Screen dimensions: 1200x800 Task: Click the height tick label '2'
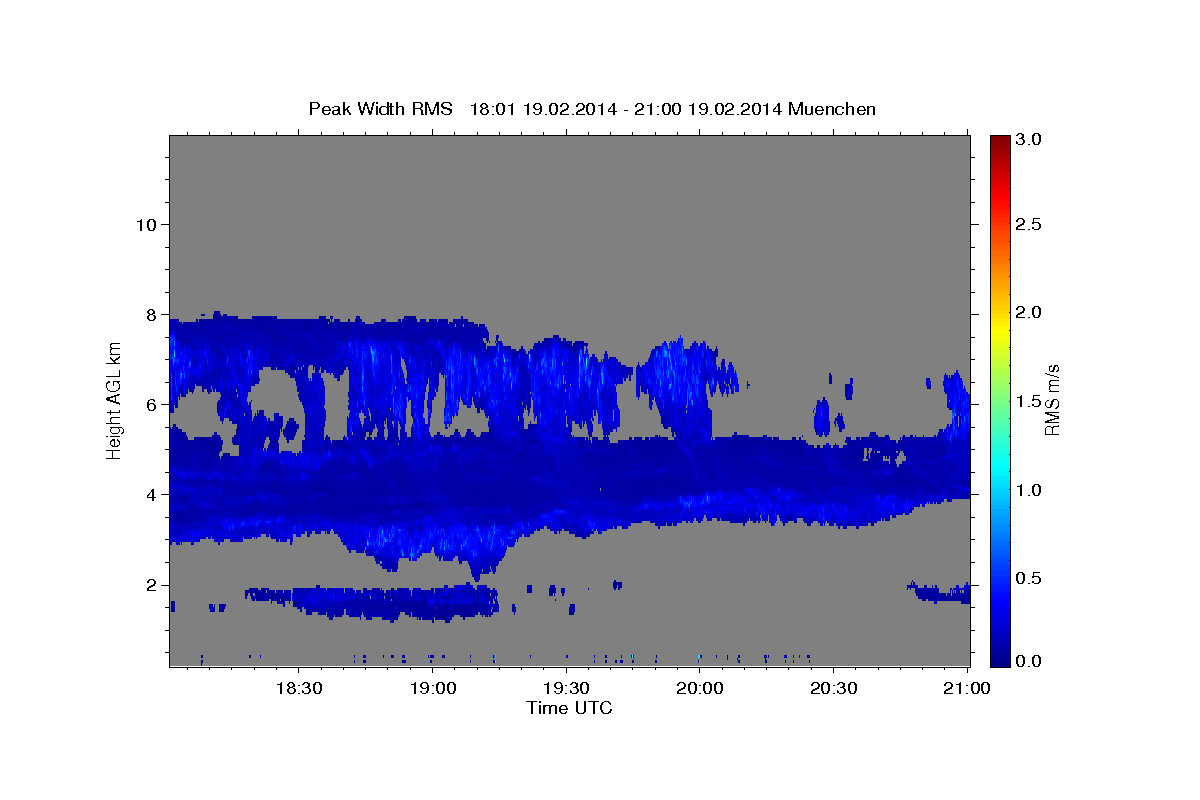point(150,585)
